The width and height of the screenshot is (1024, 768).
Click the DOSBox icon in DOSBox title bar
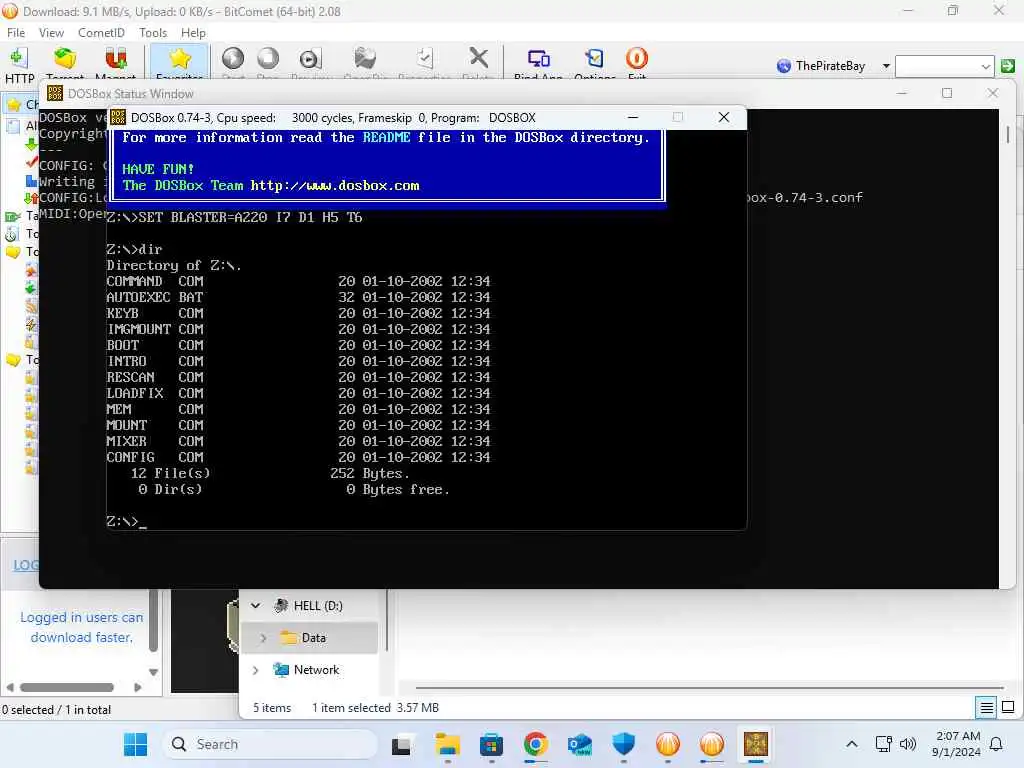coord(118,118)
